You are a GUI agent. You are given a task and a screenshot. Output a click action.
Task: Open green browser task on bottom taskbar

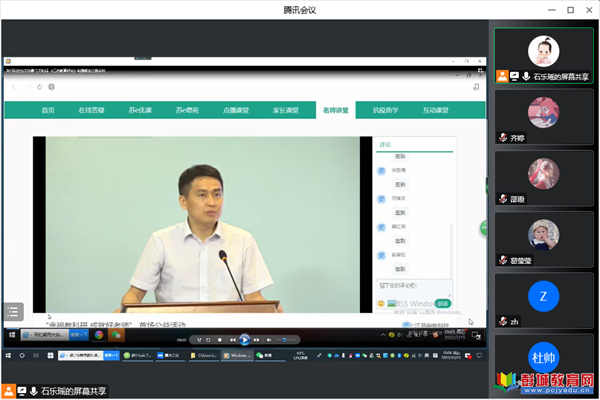click(x=137, y=356)
